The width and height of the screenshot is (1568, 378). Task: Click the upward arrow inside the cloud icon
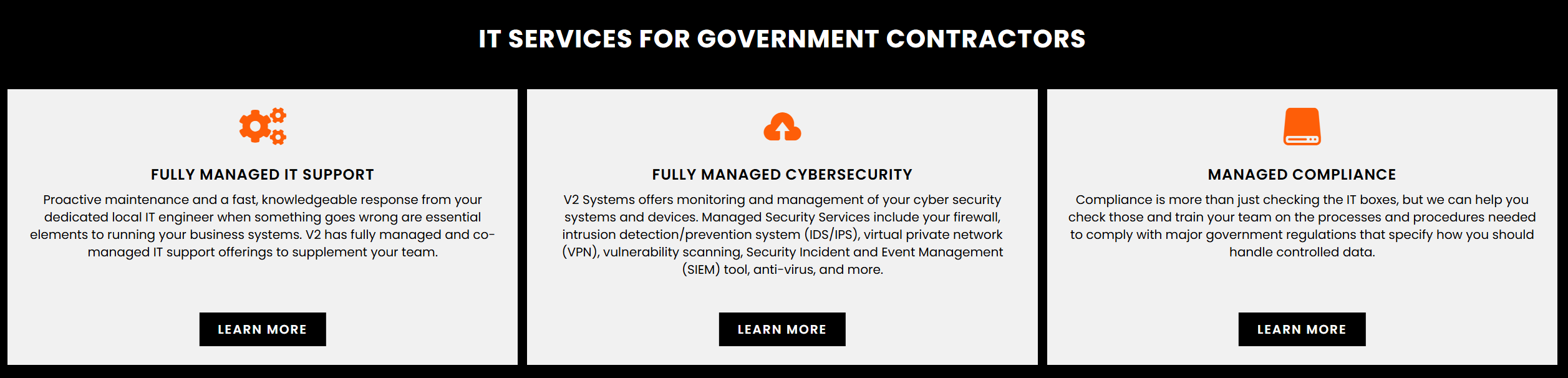tap(782, 130)
